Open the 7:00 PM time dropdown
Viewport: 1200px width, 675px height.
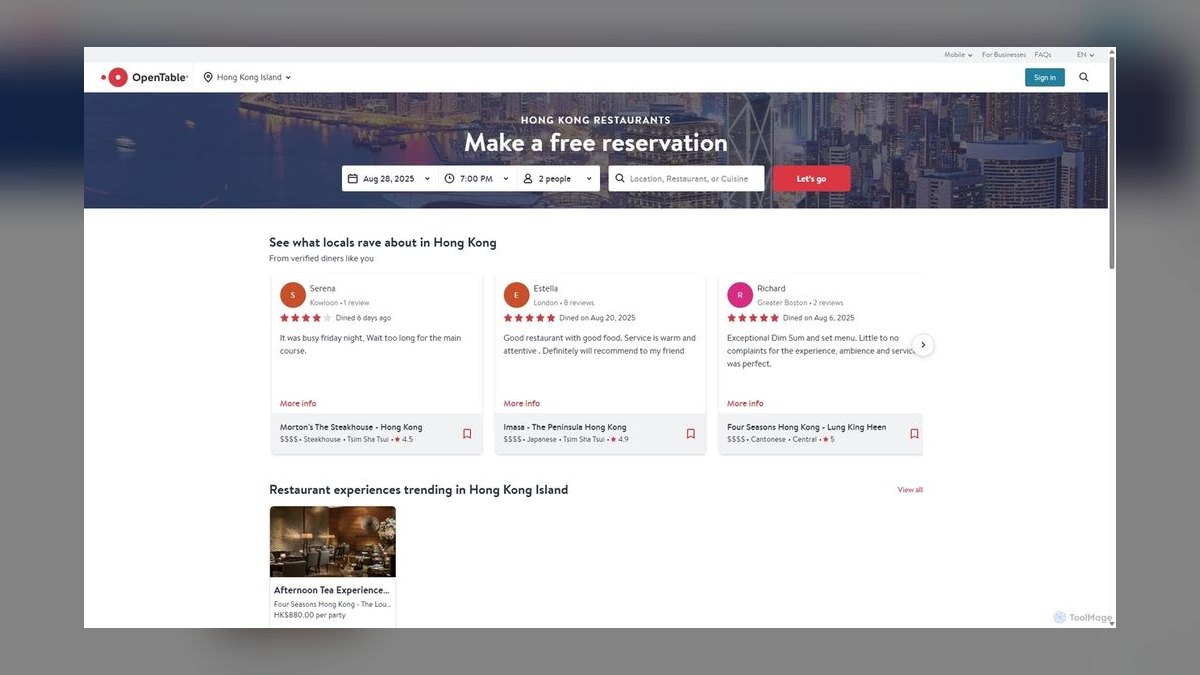coord(477,179)
